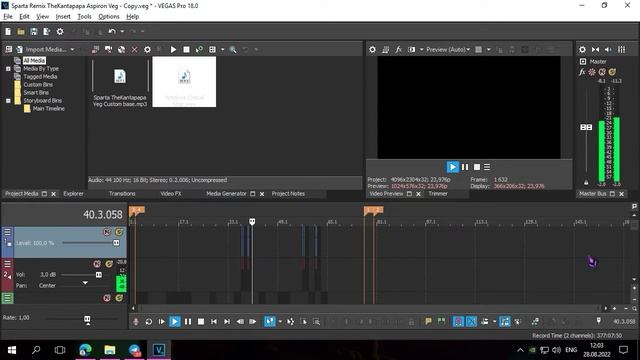The width and height of the screenshot is (640, 360).
Task: Click the Render As icon
Action: (x=47, y=31)
